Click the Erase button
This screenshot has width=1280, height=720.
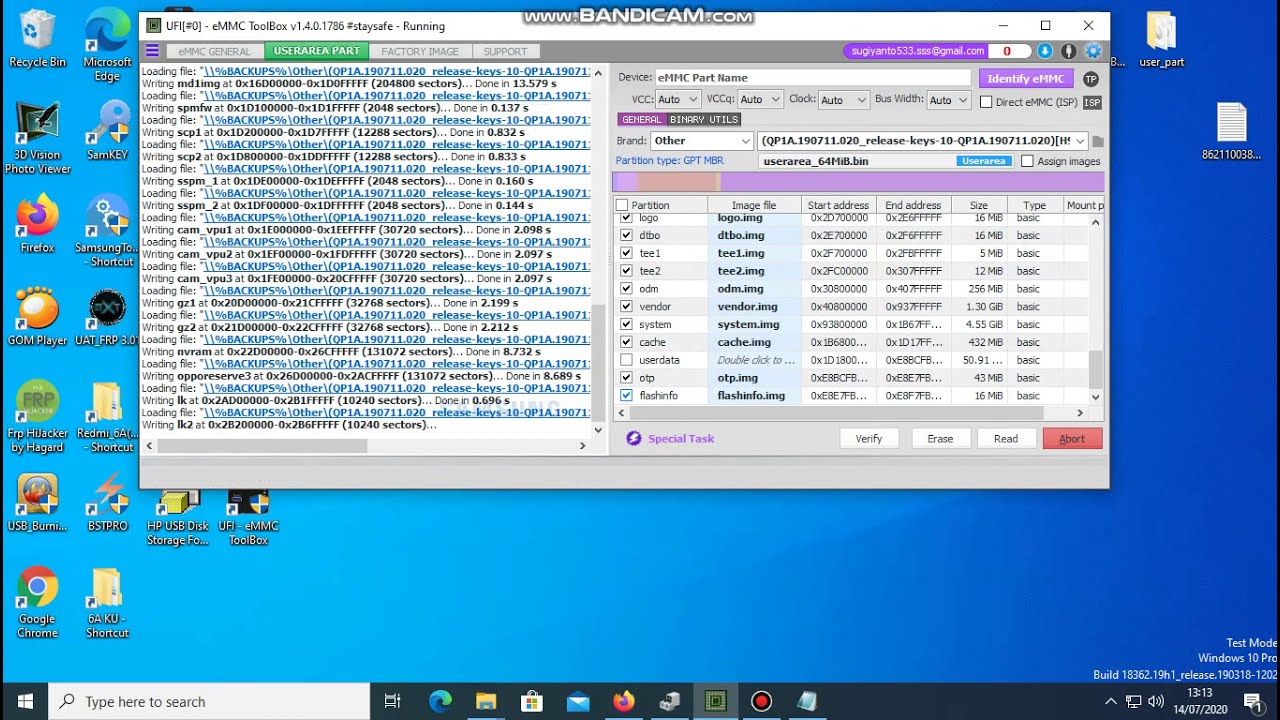pos(940,438)
